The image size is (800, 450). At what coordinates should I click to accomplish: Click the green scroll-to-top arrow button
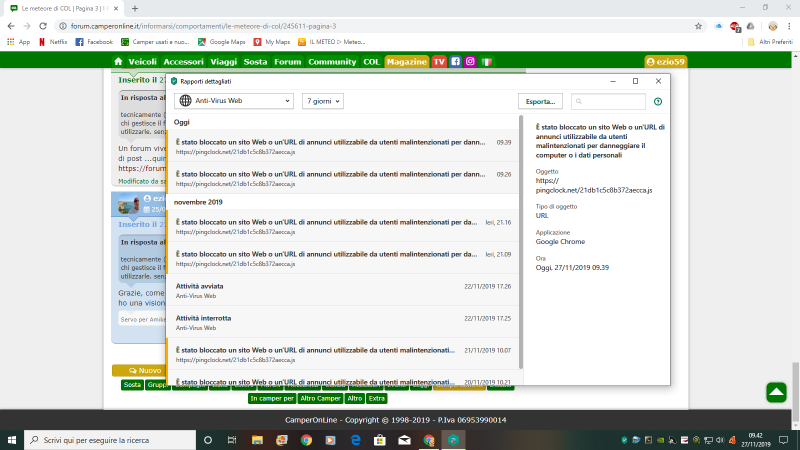click(776, 393)
